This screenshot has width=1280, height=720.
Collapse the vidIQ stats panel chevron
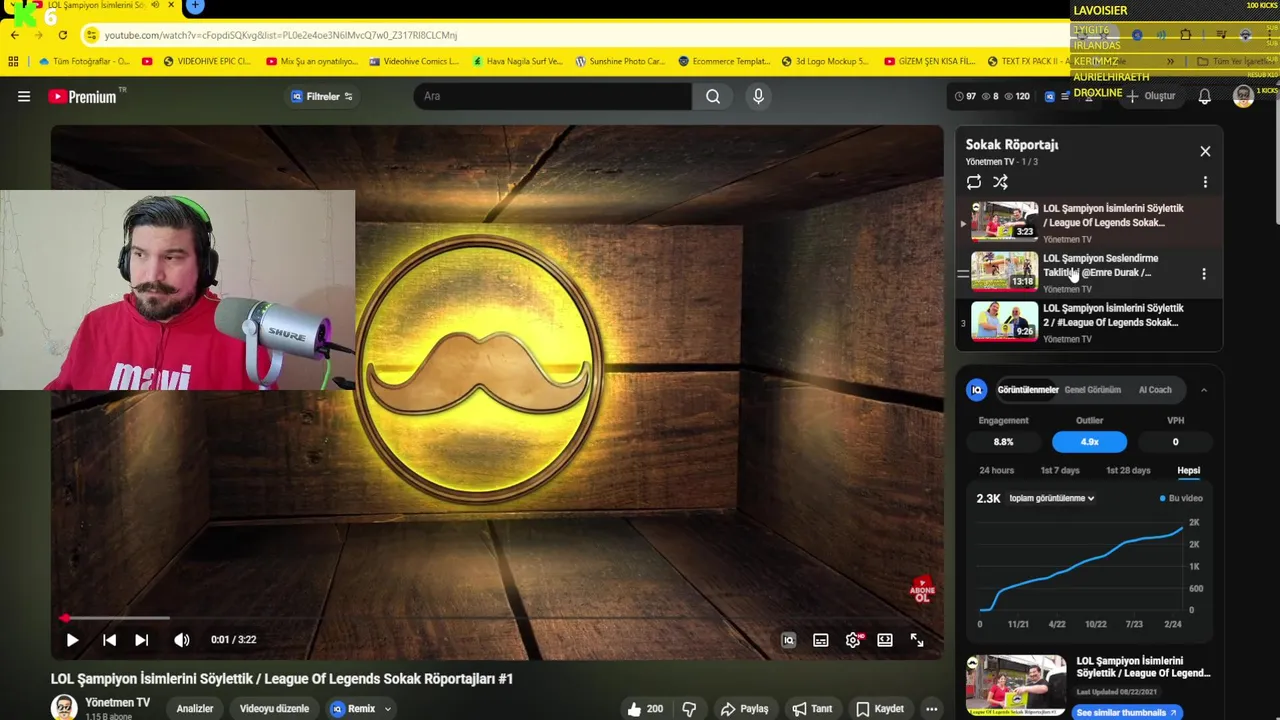(x=1204, y=390)
